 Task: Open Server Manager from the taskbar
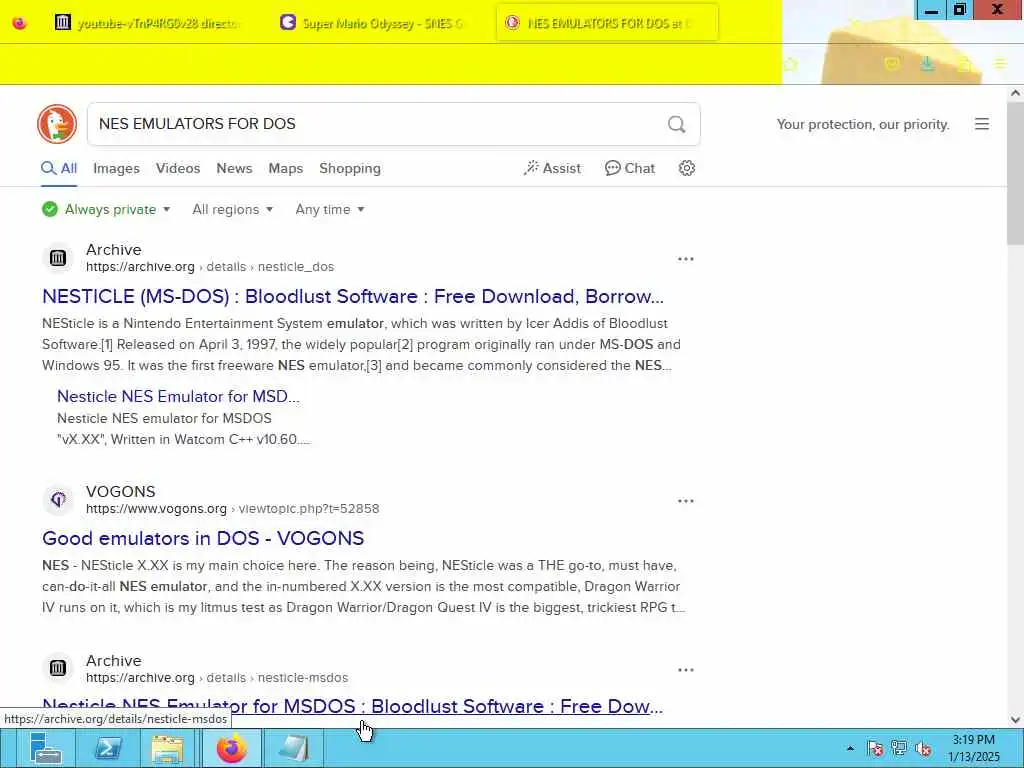click(x=45, y=748)
